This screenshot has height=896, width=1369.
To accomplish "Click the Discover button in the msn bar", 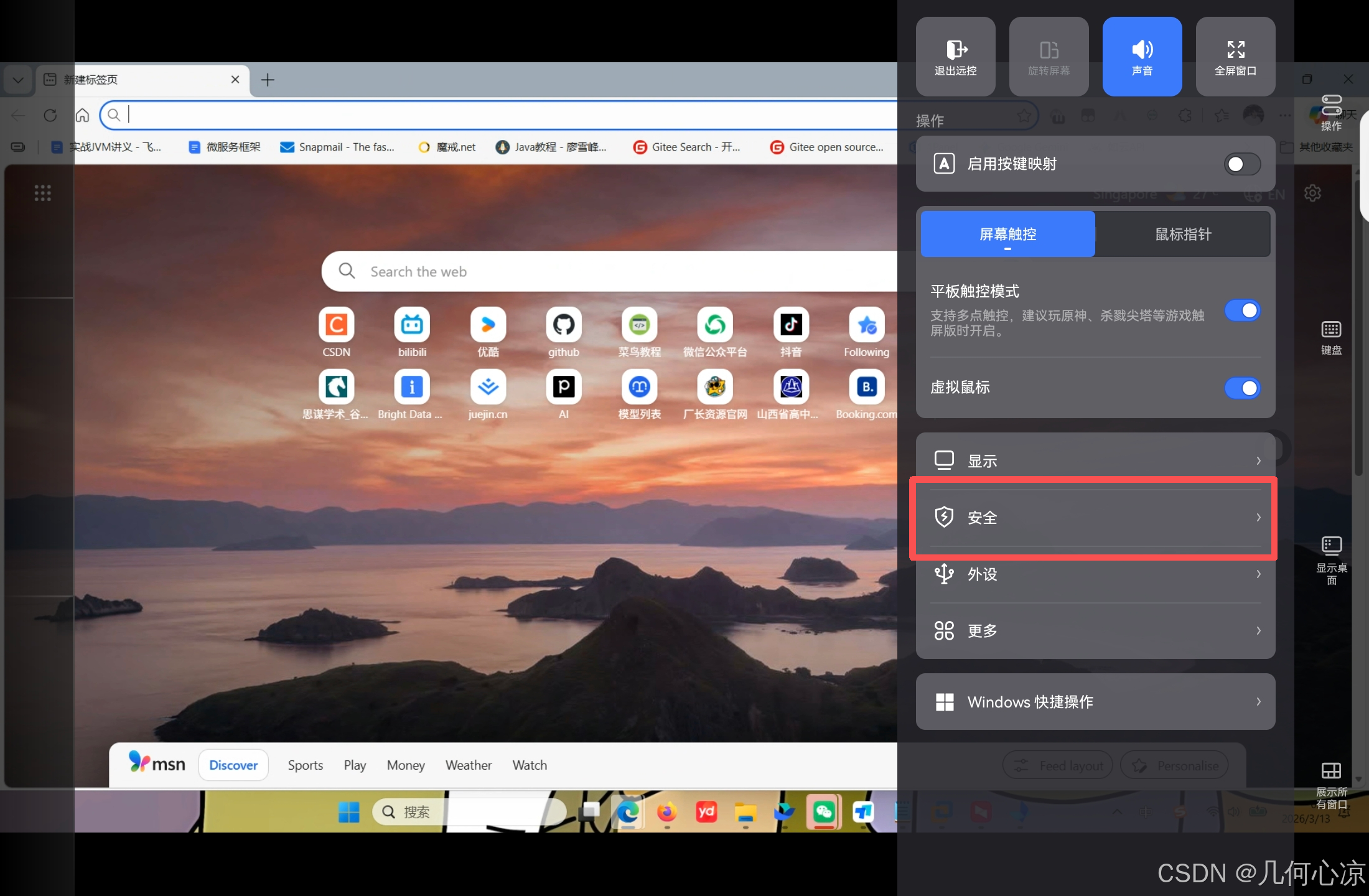I will [233, 765].
